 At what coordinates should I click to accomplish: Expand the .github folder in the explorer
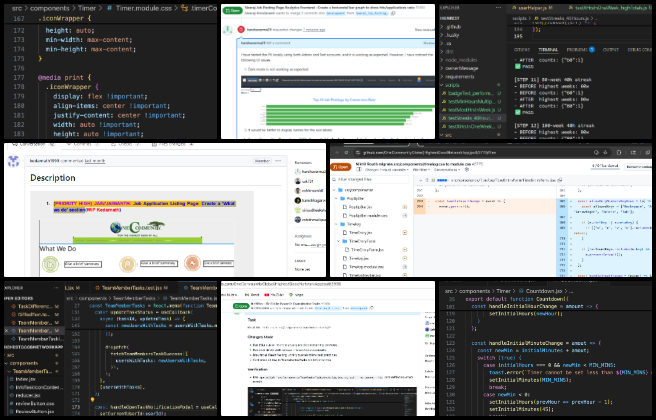(452, 27)
